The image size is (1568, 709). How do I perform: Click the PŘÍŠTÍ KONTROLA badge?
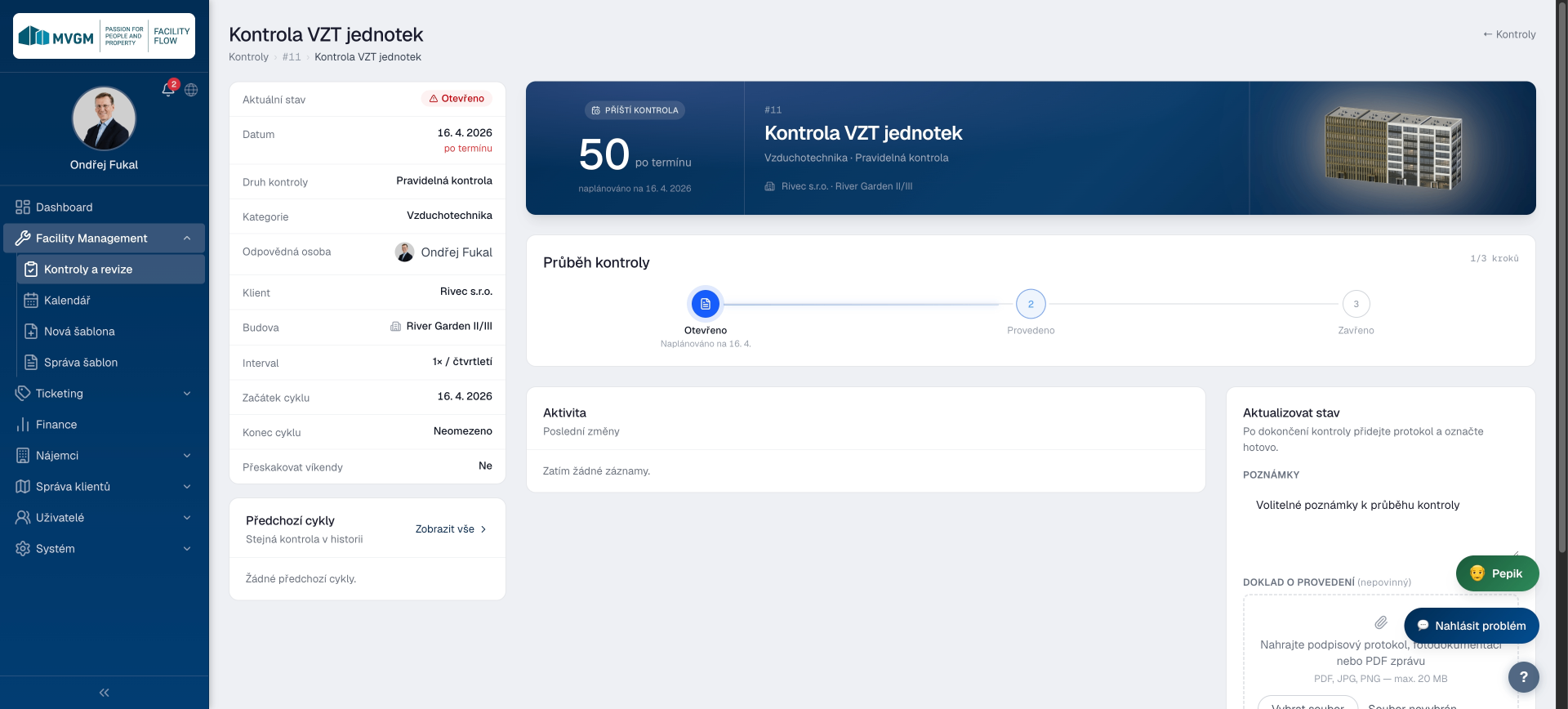click(635, 110)
